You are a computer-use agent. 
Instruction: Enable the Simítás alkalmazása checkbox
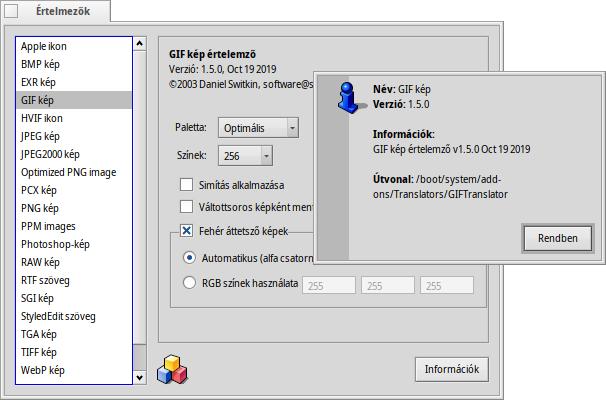tap(186, 185)
